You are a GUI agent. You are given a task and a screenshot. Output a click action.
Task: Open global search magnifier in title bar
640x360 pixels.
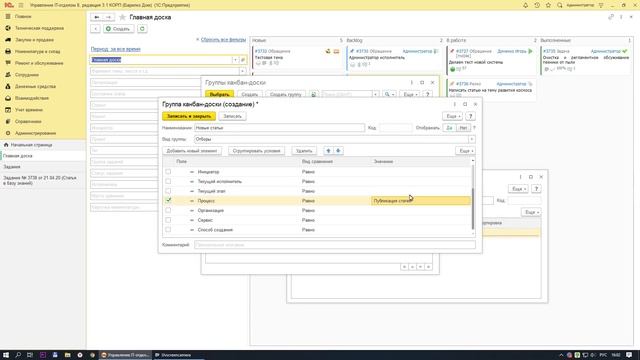click(x=560, y=5)
